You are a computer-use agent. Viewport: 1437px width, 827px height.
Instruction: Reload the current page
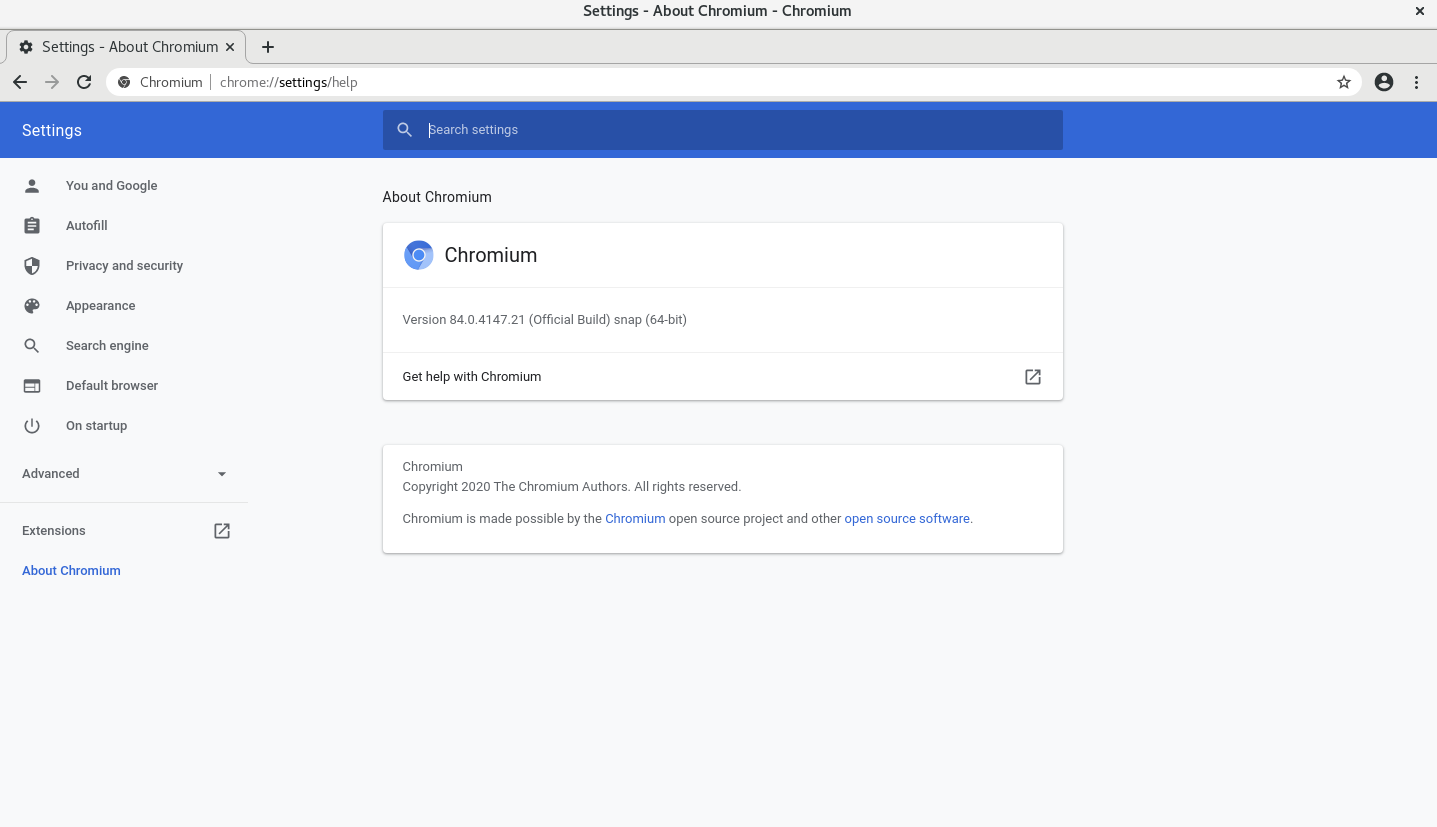[x=84, y=82]
